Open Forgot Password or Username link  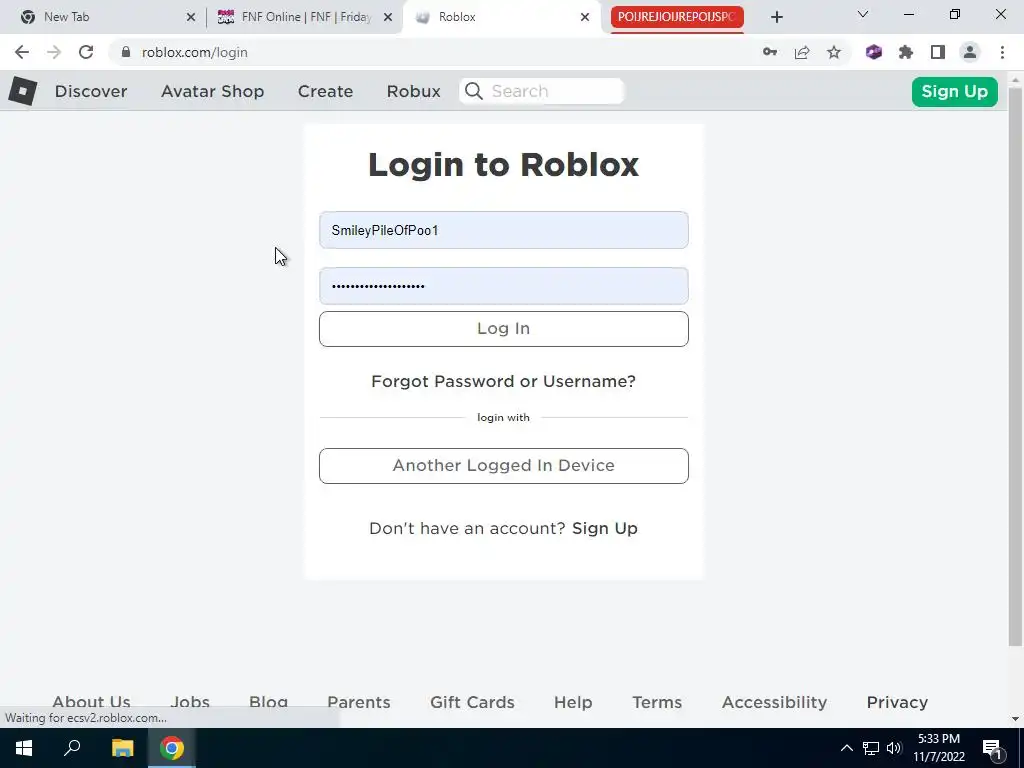pos(504,381)
